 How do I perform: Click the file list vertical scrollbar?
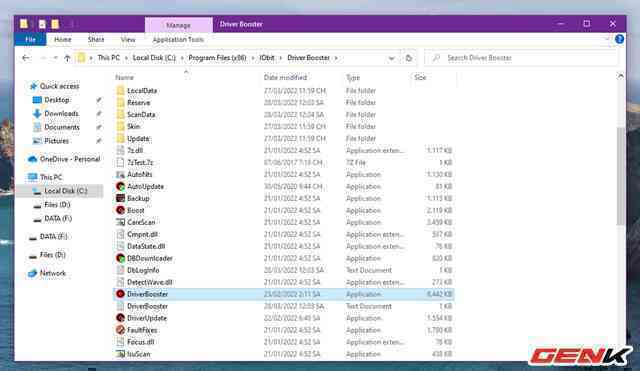[620, 176]
